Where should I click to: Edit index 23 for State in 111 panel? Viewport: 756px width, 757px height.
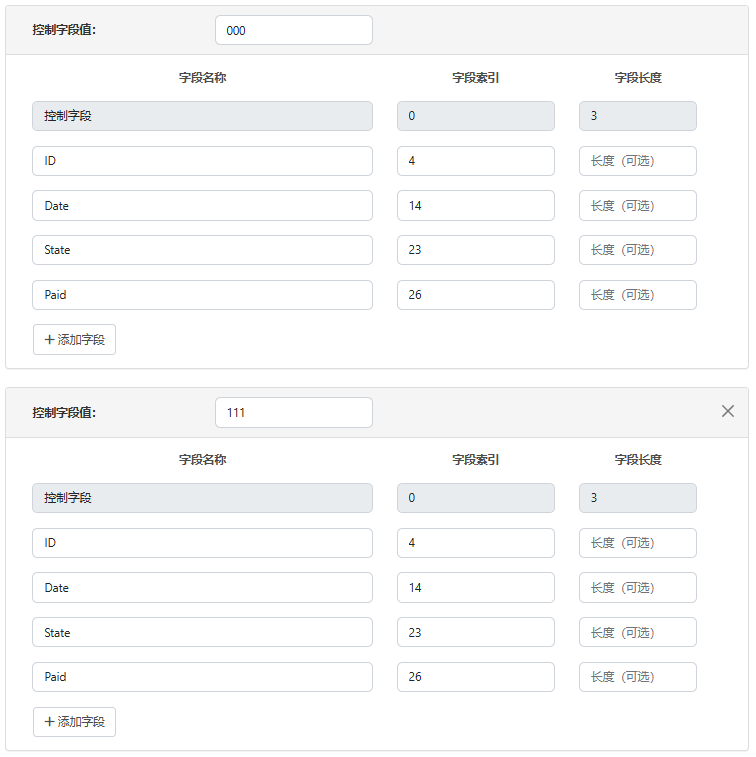475,632
